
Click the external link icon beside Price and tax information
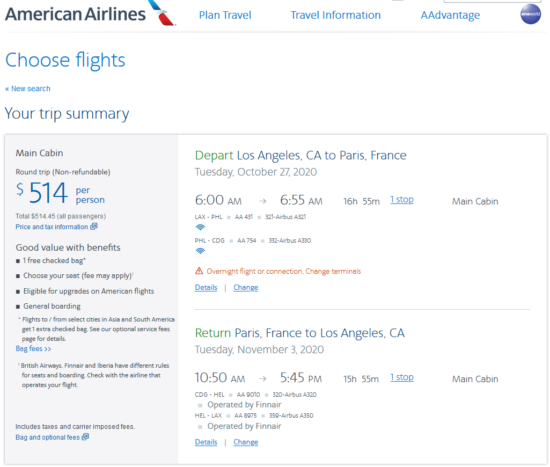pyautogui.click(x=94, y=227)
